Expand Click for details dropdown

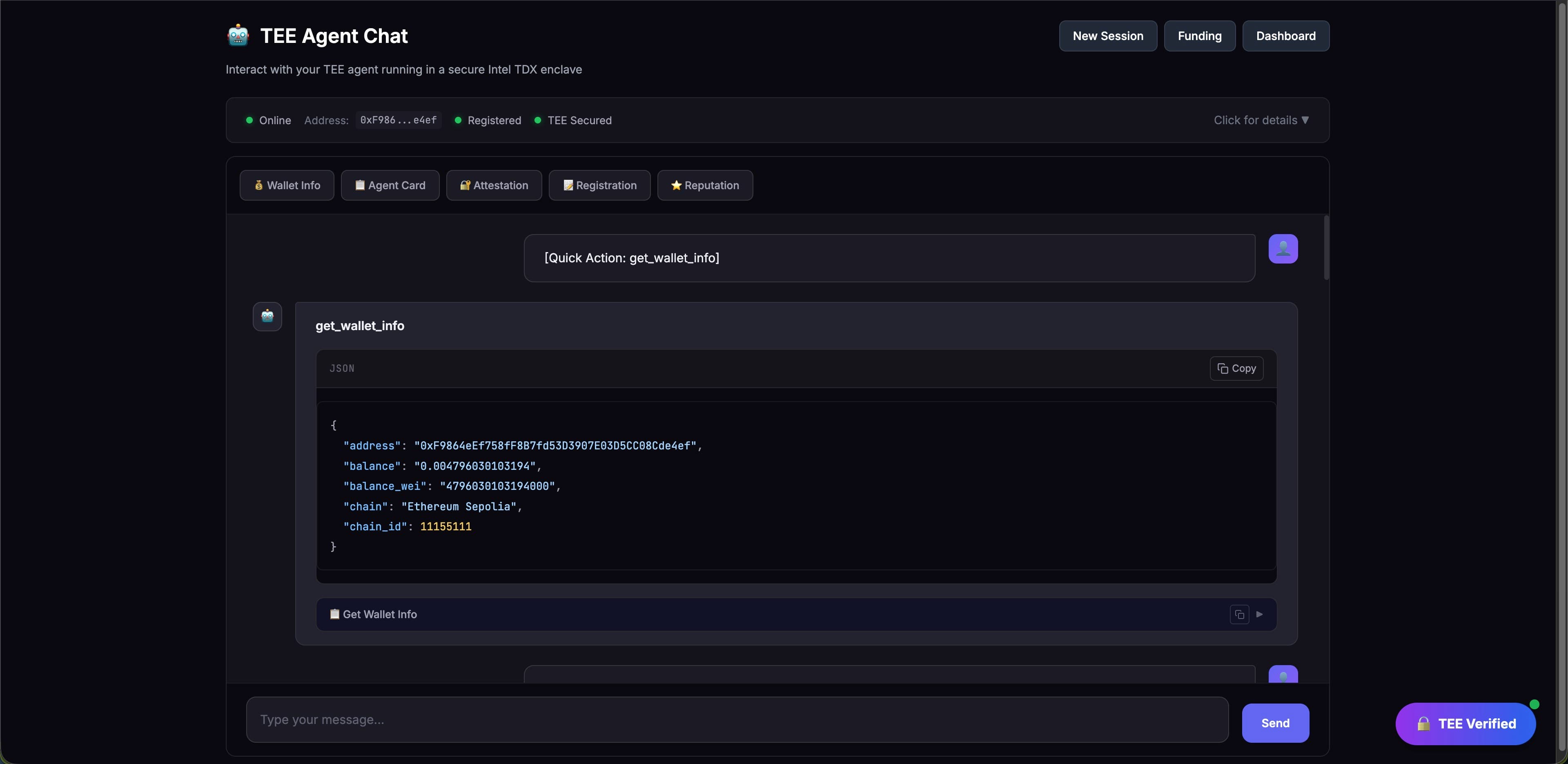click(x=1261, y=120)
